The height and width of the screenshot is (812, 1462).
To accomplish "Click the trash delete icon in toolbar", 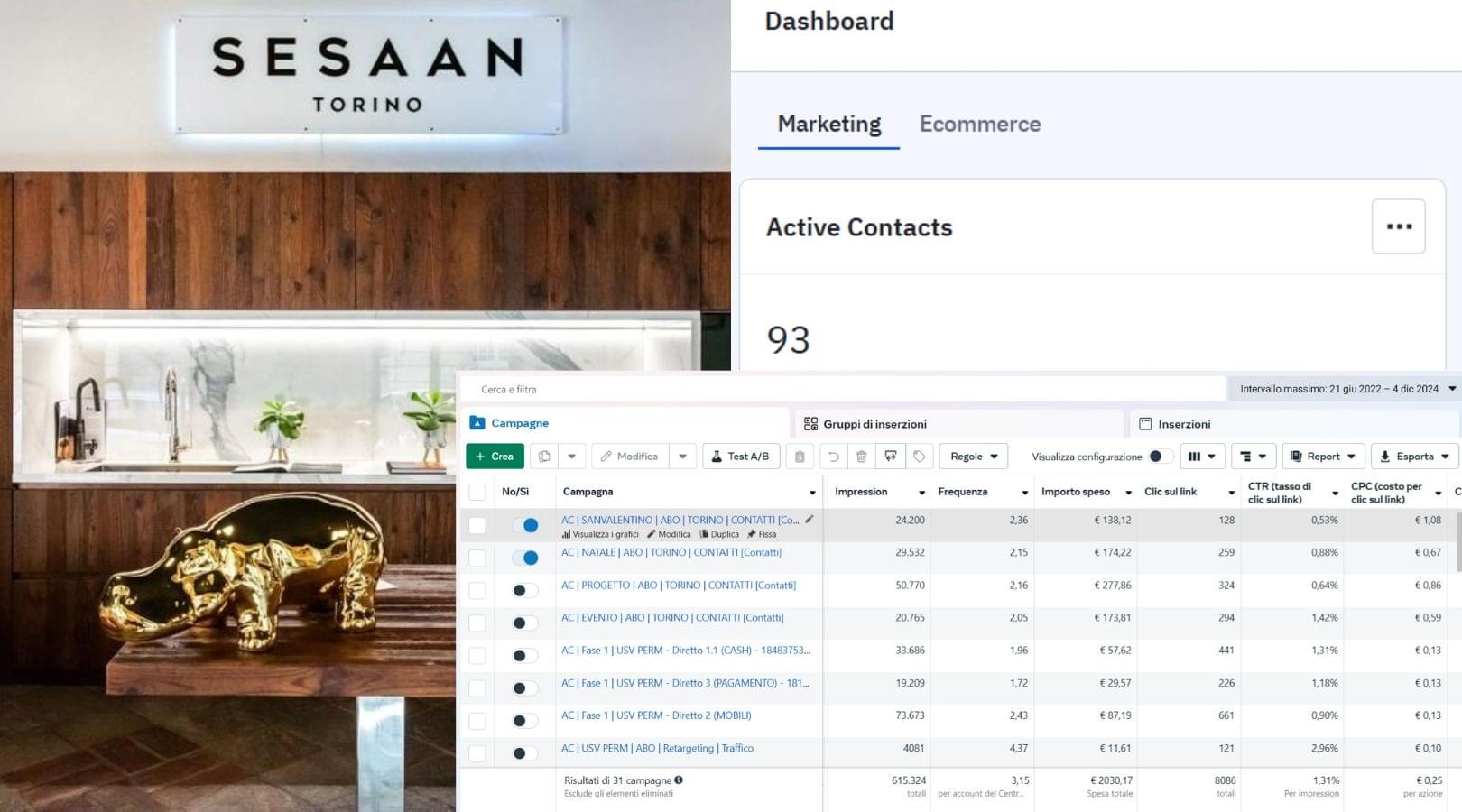I will (862, 457).
